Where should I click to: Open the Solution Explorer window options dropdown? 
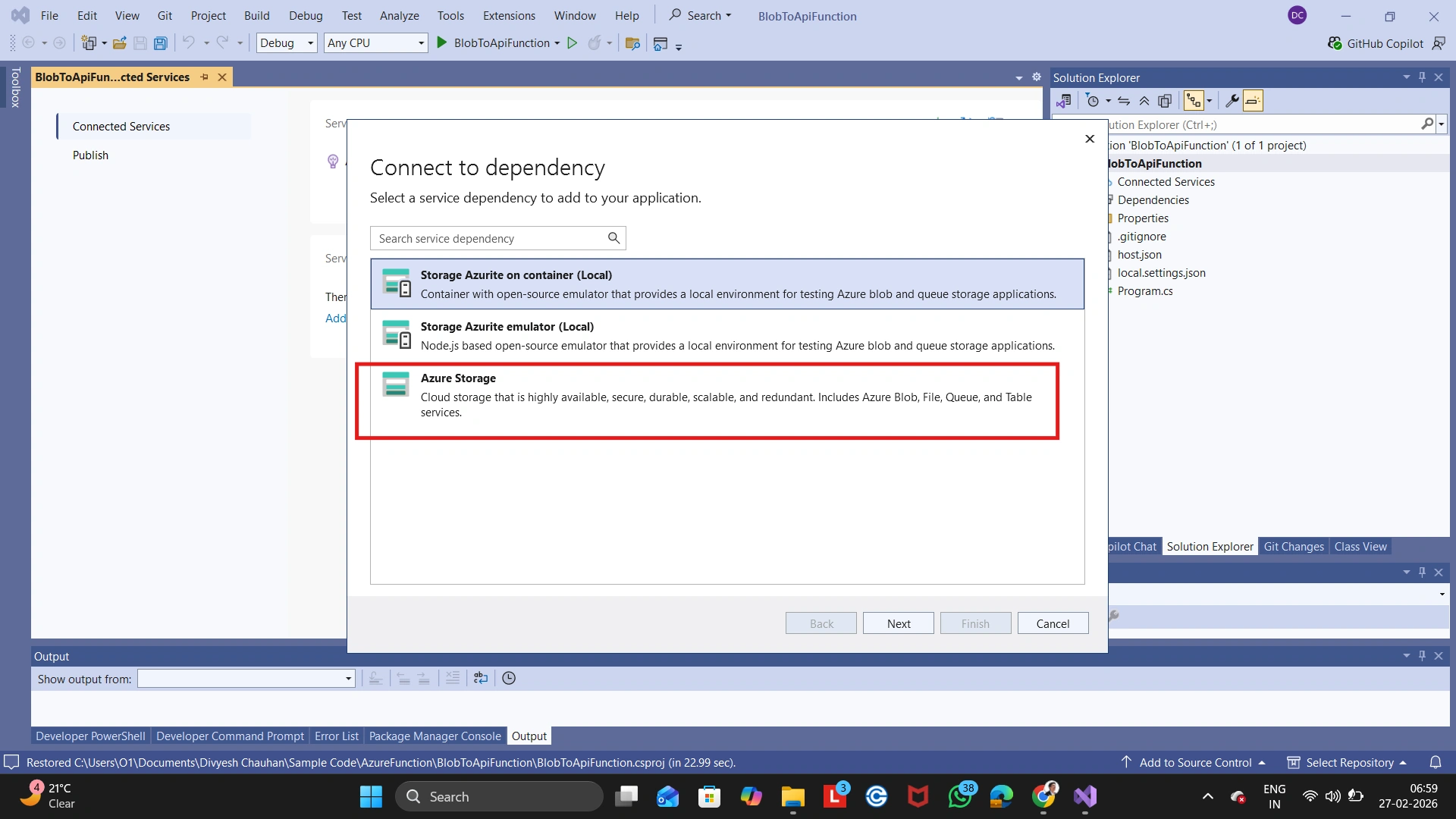[x=1406, y=77]
